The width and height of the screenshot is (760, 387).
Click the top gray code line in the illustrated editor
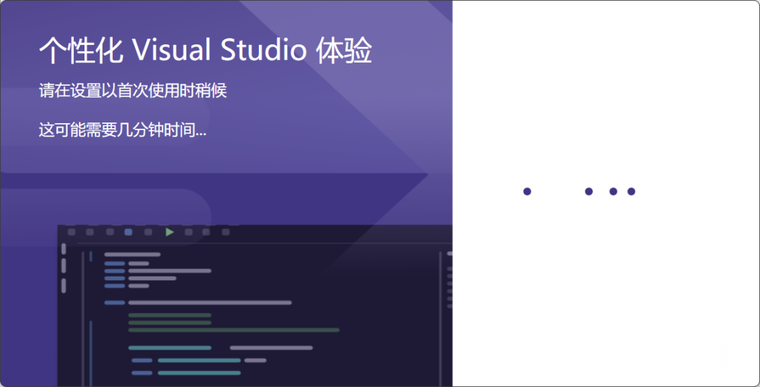[132, 254]
